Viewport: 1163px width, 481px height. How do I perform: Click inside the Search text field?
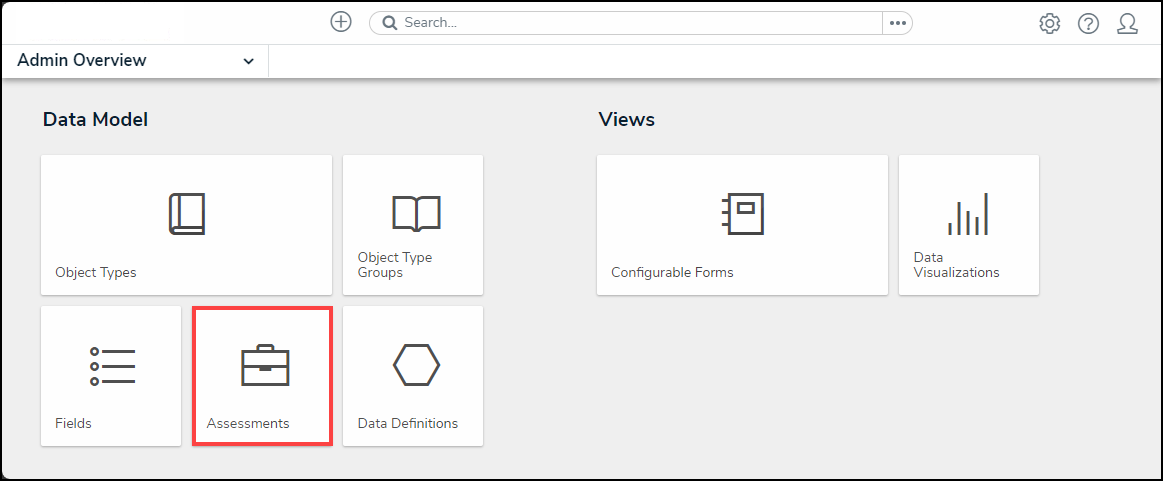630,23
